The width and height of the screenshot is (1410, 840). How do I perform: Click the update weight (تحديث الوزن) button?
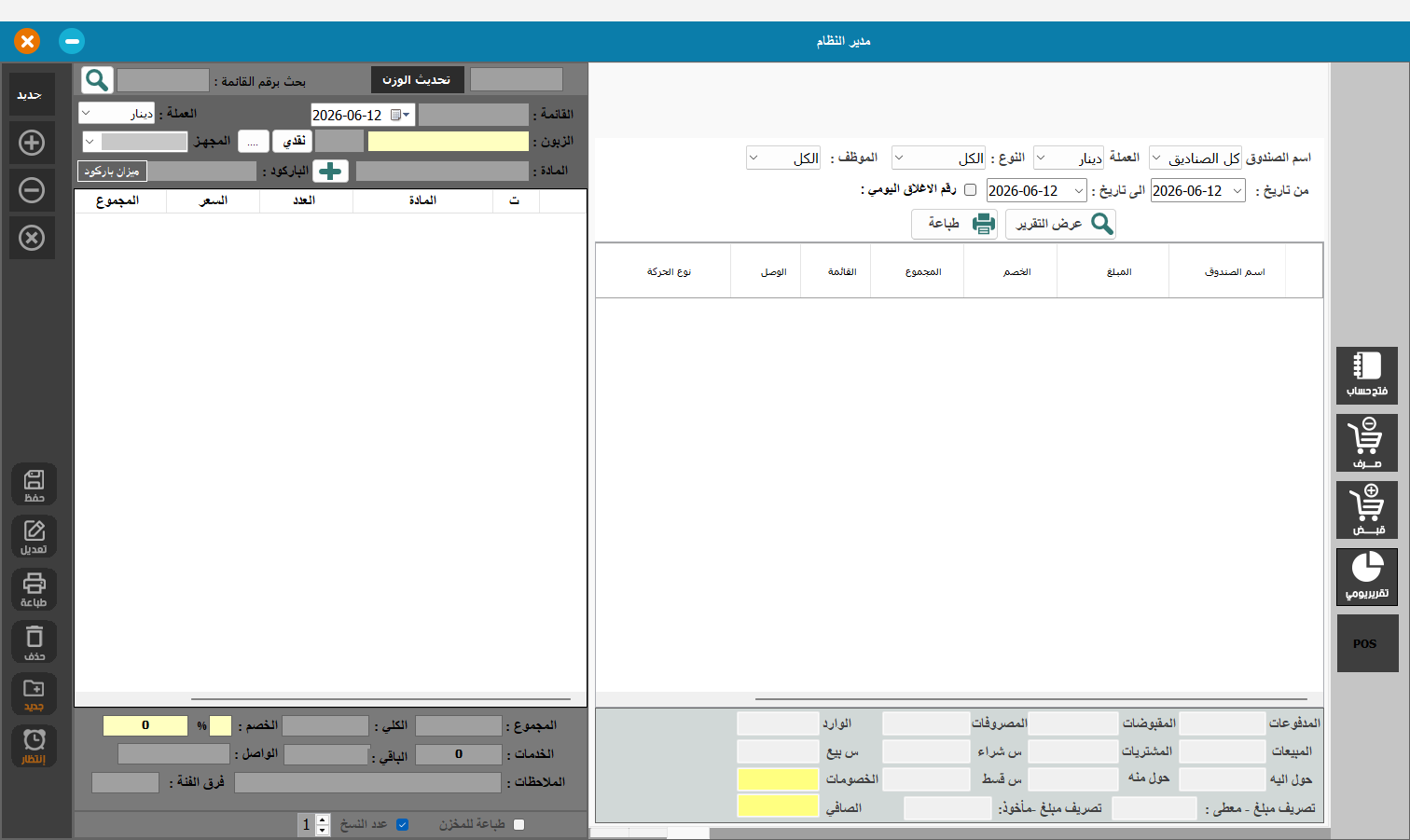click(417, 80)
